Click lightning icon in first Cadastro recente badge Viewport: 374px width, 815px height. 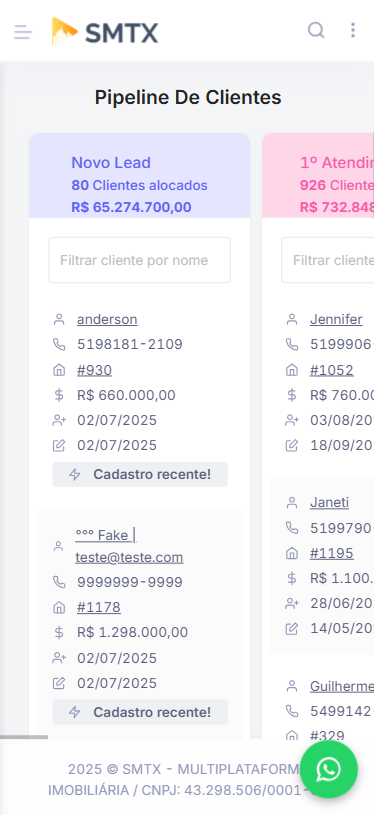(75, 475)
